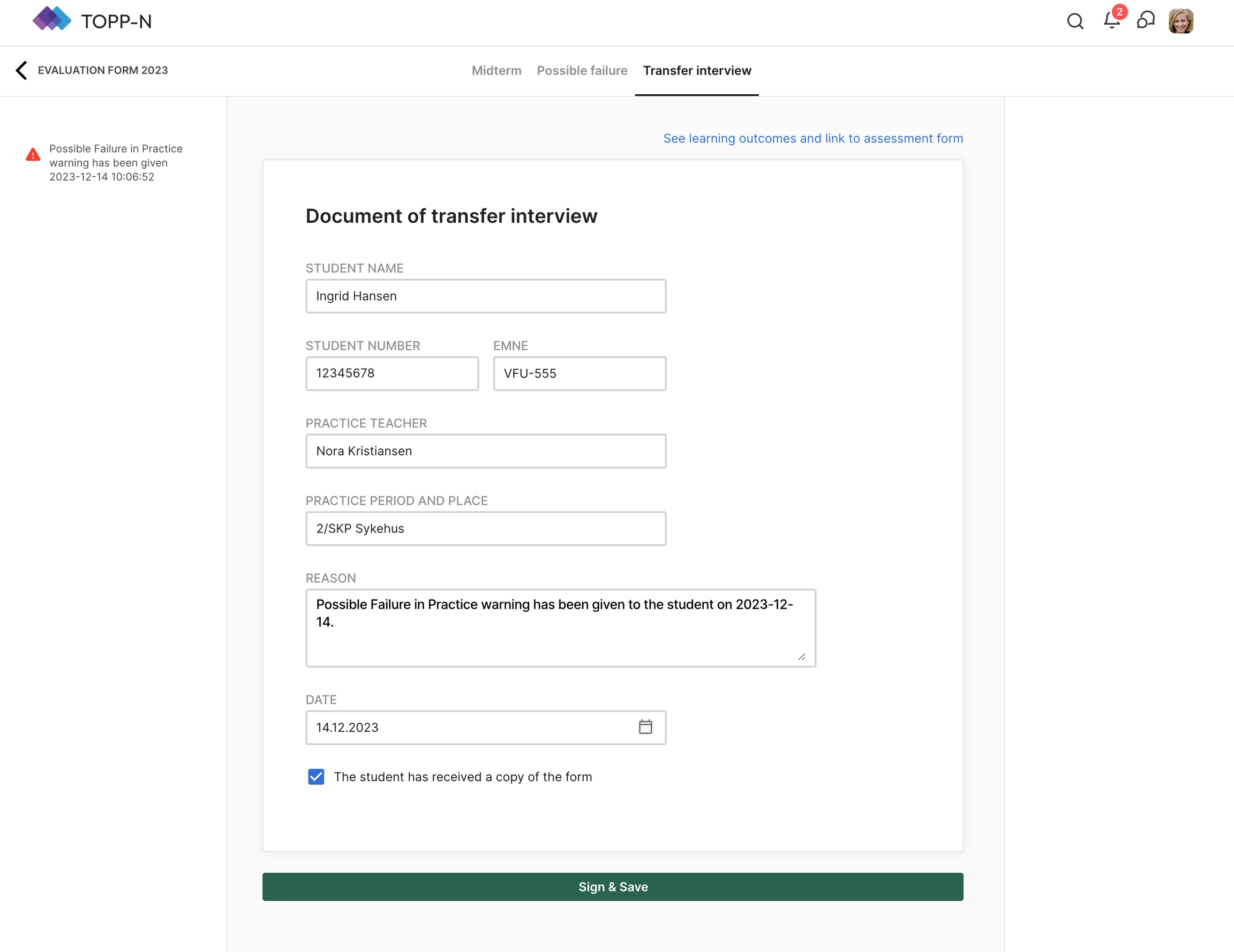Open user profile avatar

click(1180, 21)
